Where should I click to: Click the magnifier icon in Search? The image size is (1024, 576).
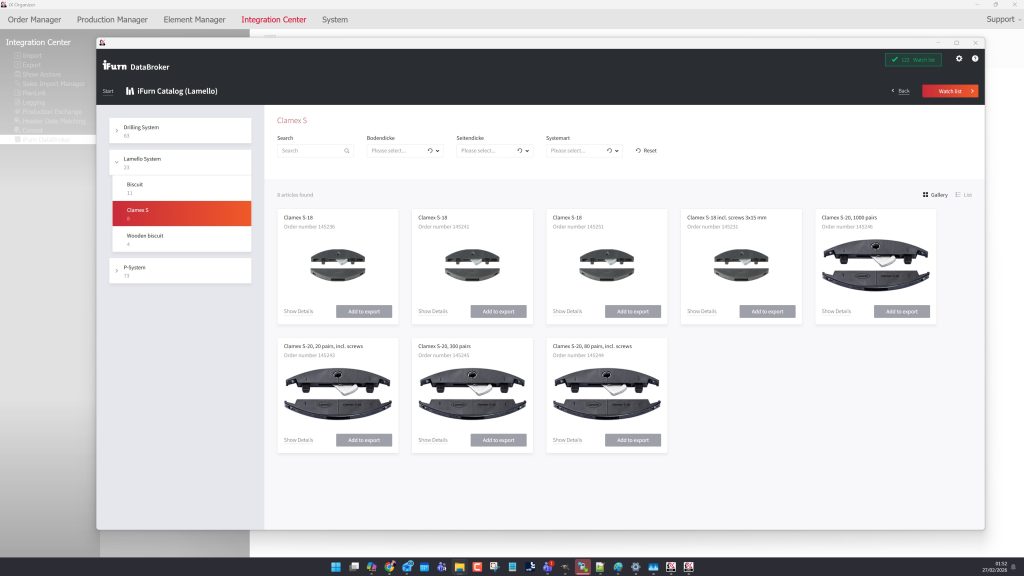pyautogui.click(x=347, y=151)
